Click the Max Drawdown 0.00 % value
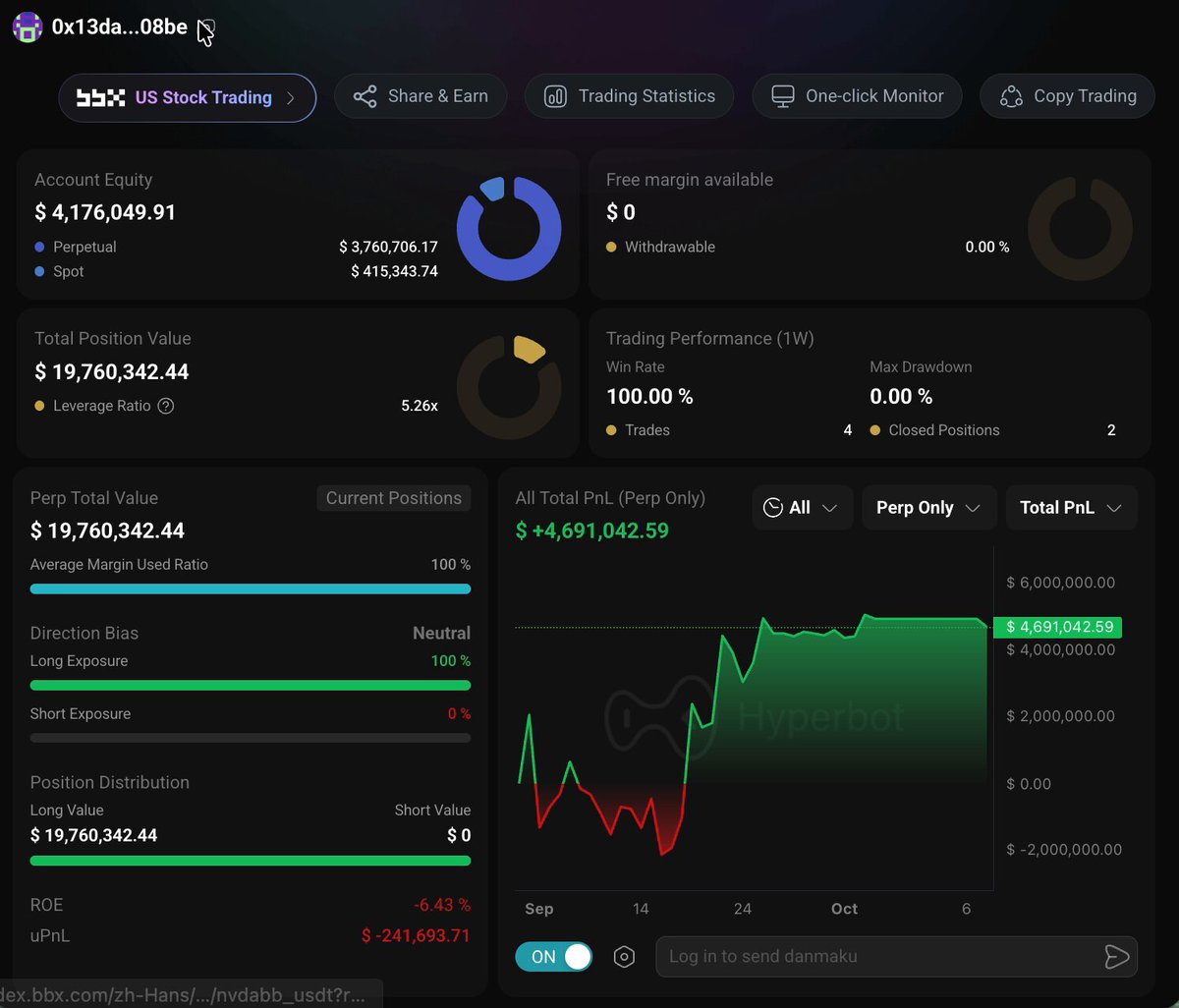This screenshot has height=1008, width=1179. coord(901,397)
